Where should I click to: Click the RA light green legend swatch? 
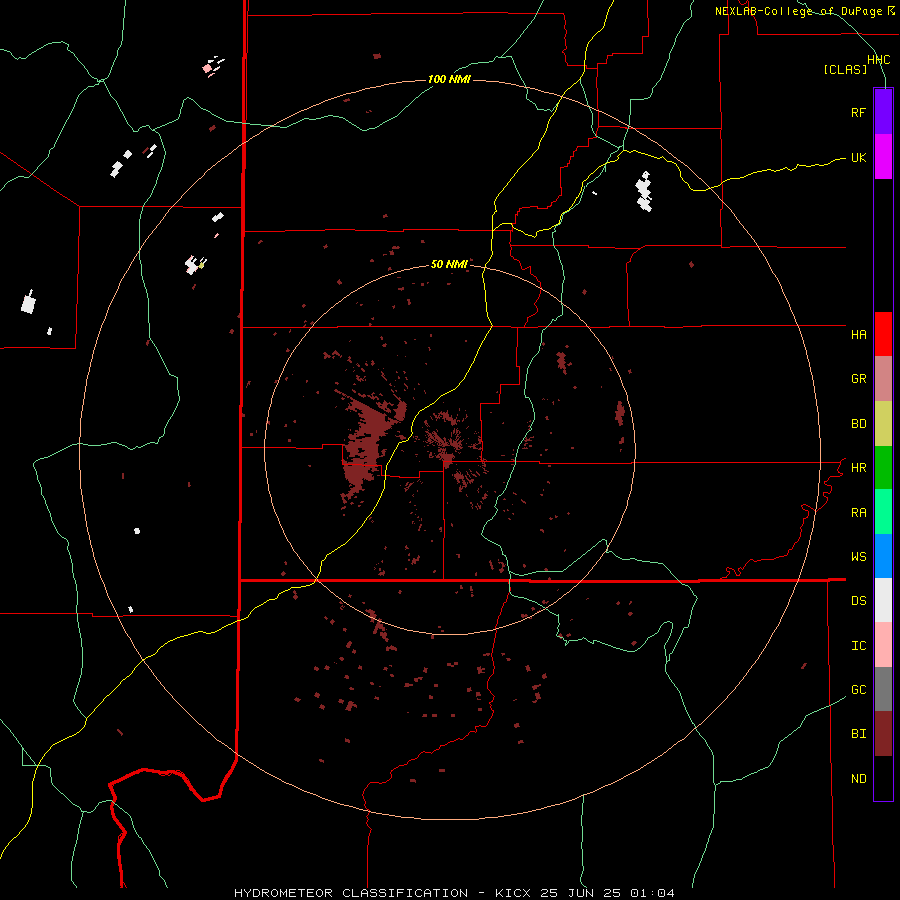tap(883, 512)
